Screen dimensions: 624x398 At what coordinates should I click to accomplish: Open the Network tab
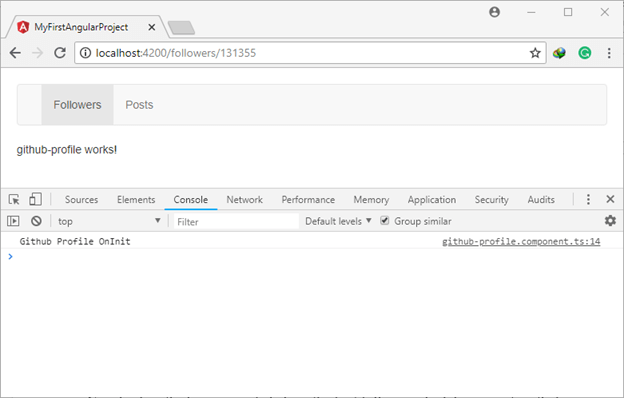245,199
